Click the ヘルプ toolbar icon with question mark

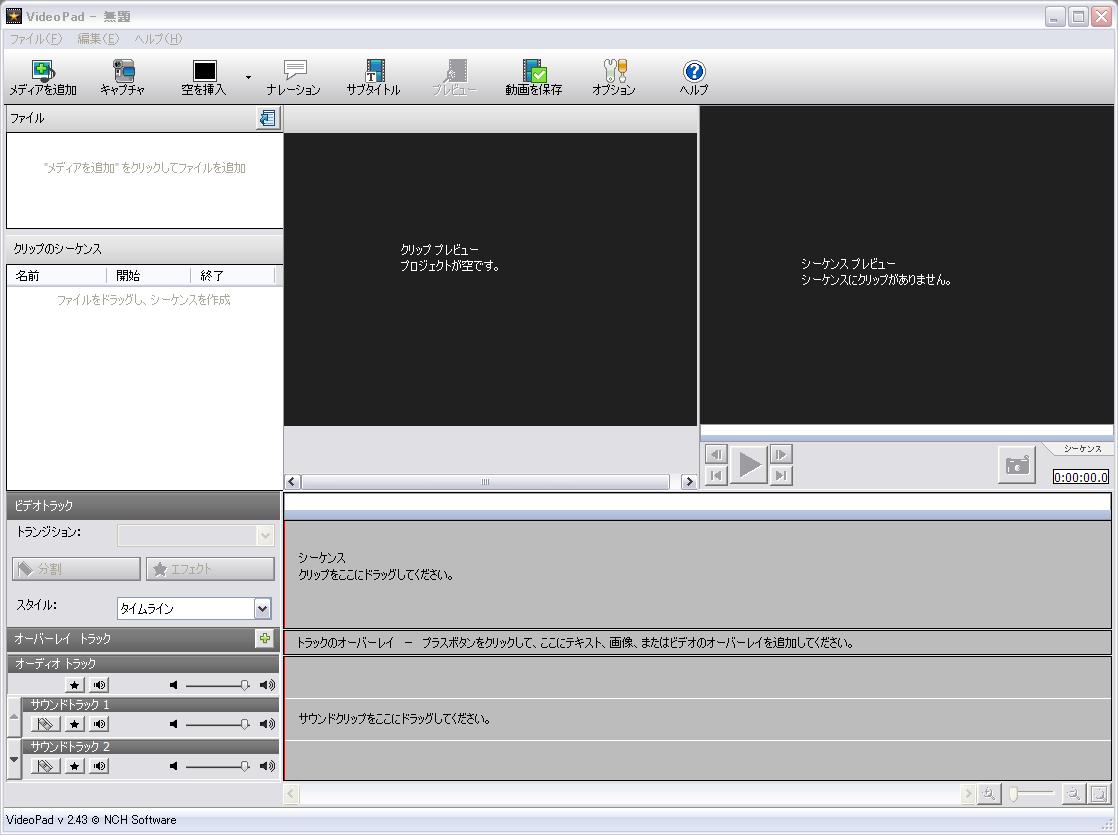coord(694,77)
